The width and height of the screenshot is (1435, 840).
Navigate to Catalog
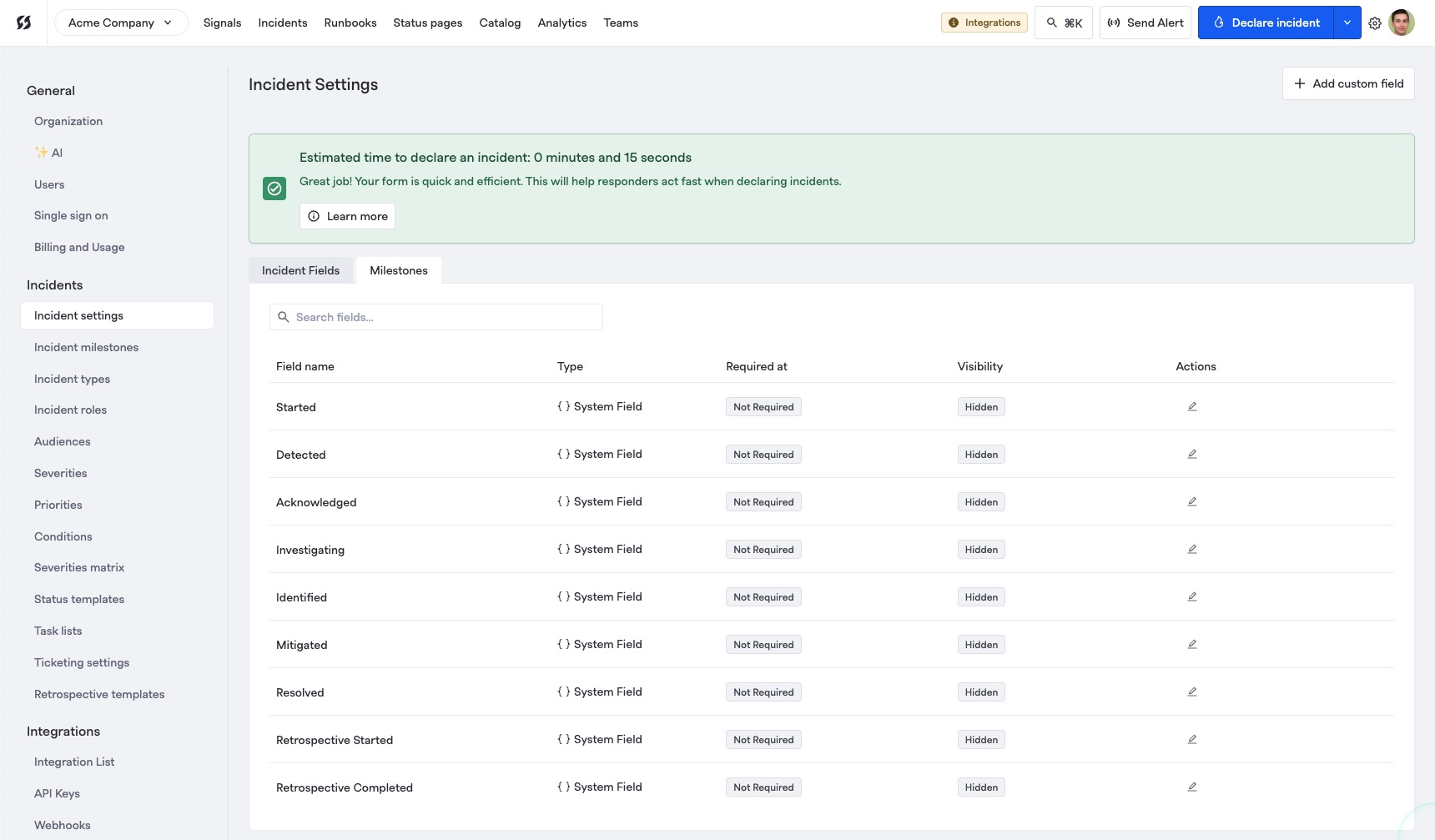[x=500, y=23]
